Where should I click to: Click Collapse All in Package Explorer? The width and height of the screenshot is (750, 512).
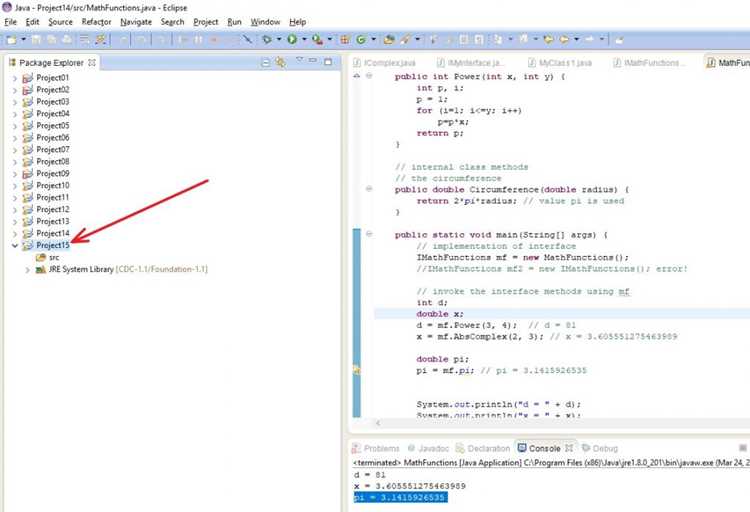point(265,62)
